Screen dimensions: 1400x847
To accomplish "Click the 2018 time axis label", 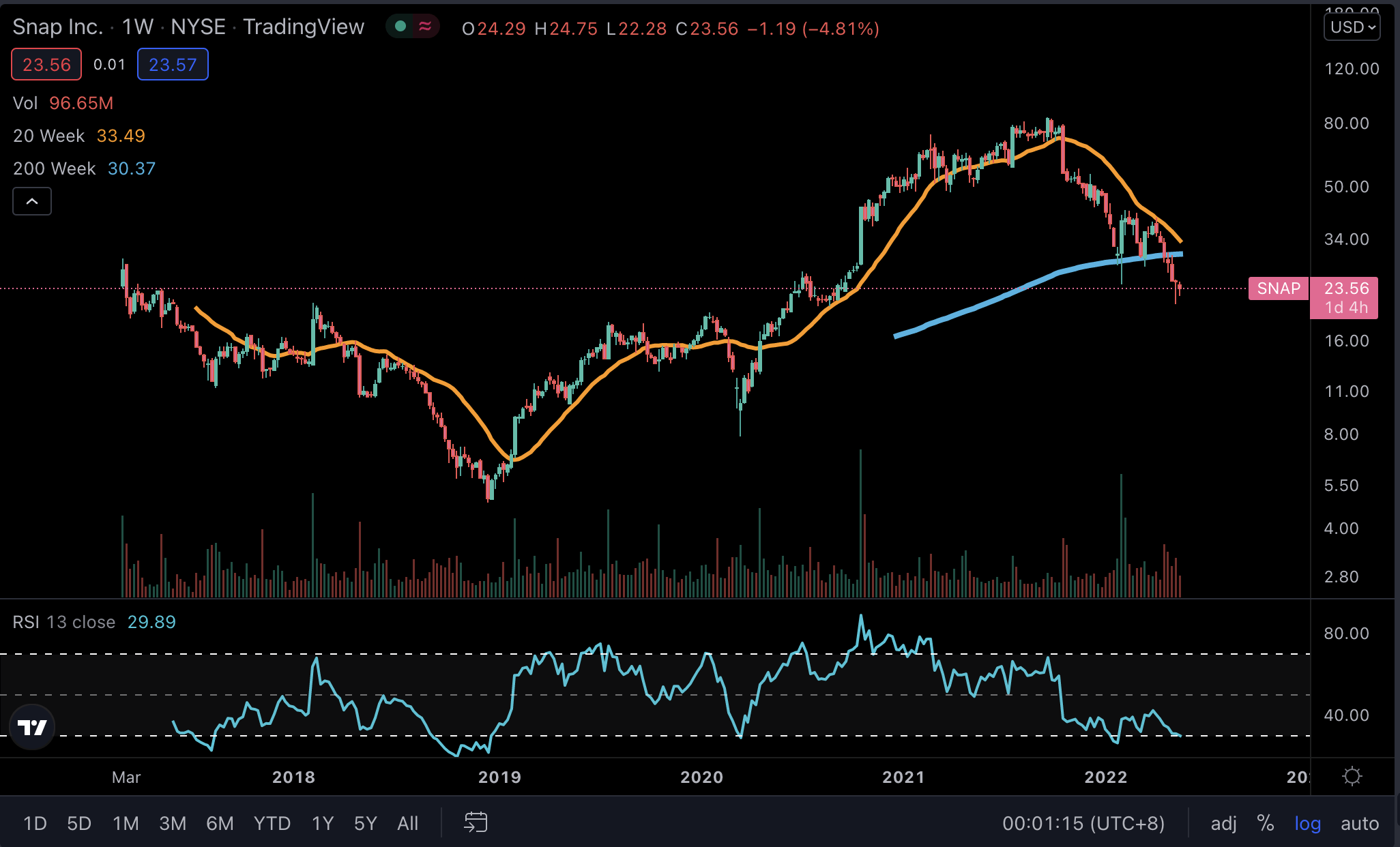I will pos(293,777).
